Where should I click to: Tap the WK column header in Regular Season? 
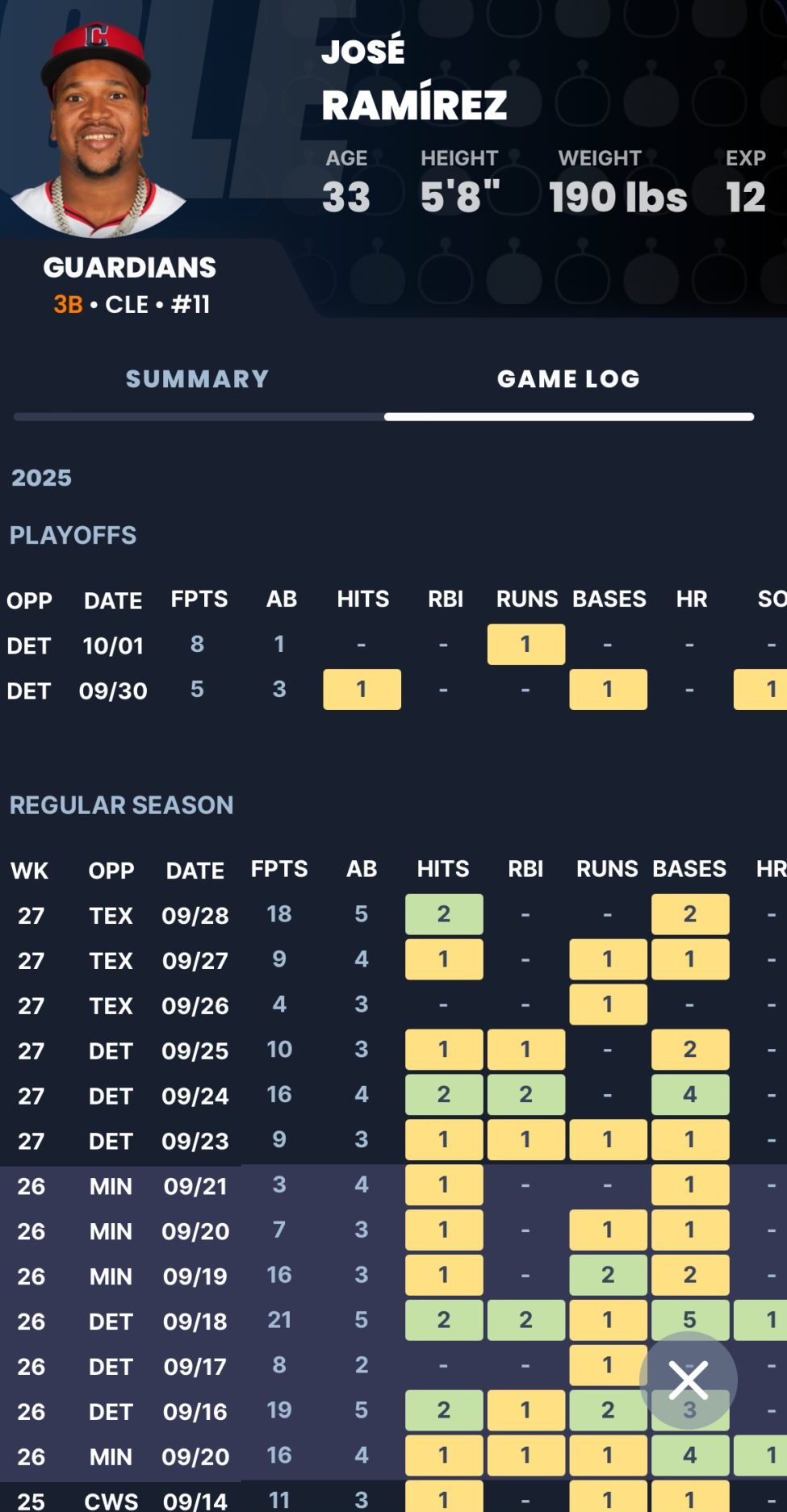click(30, 871)
